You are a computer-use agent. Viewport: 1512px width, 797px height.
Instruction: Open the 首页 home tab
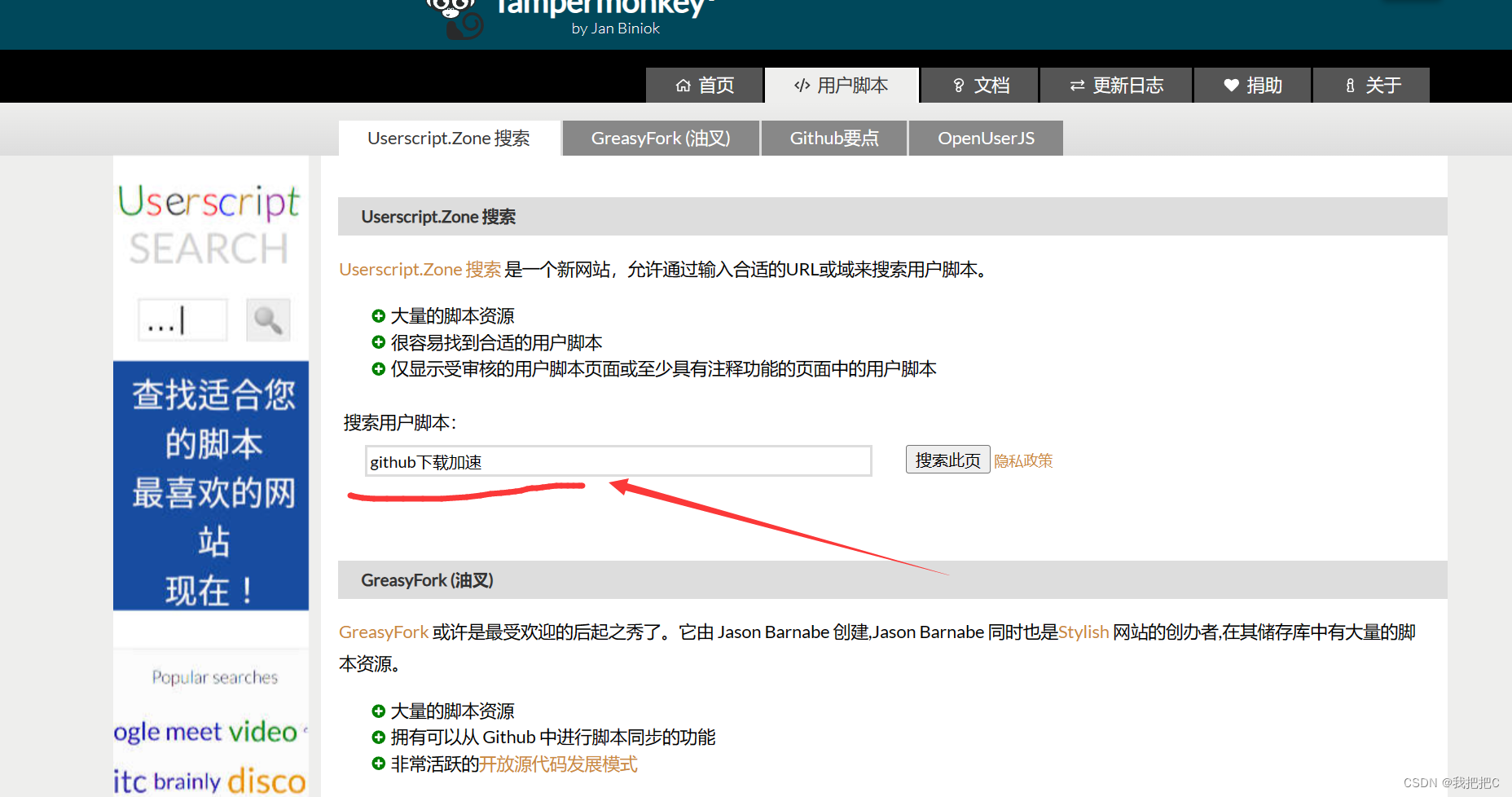[704, 85]
